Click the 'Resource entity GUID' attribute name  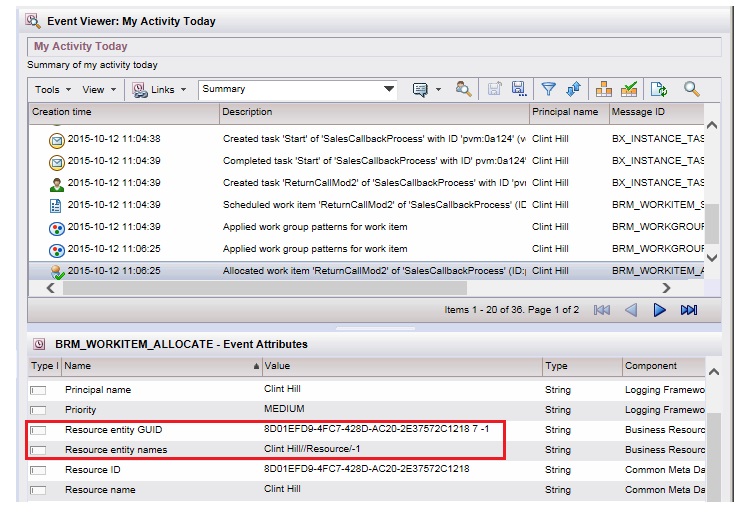[114, 430]
